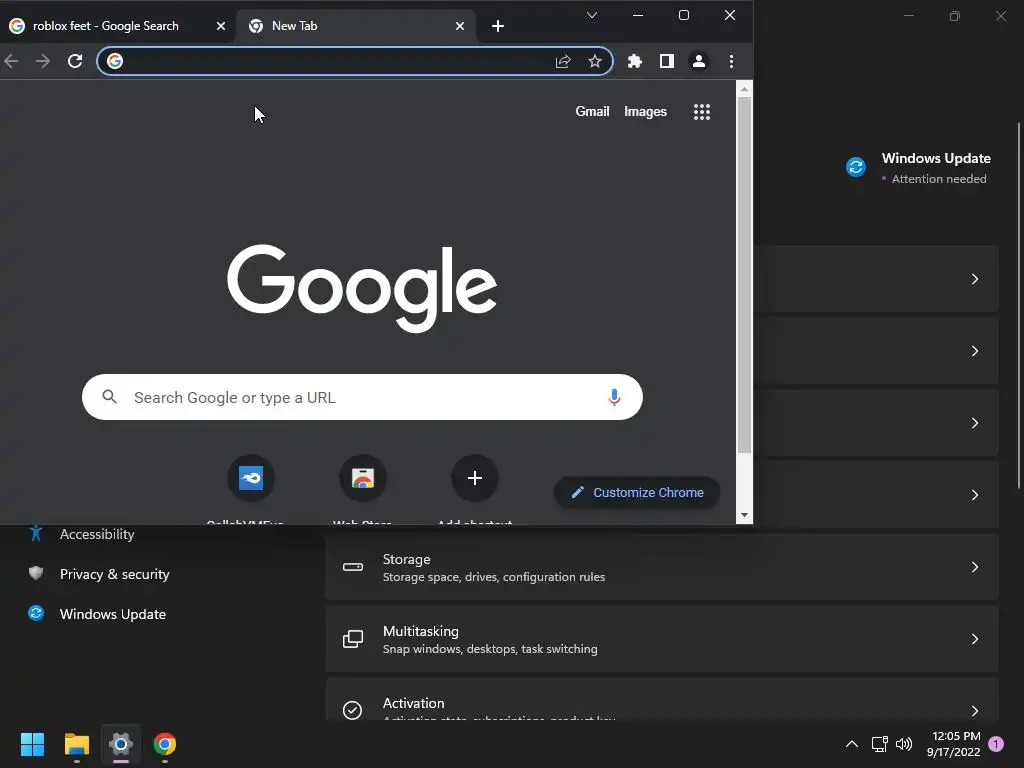
Task: Open the tab search dropdown arrow
Action: point(592,15)
